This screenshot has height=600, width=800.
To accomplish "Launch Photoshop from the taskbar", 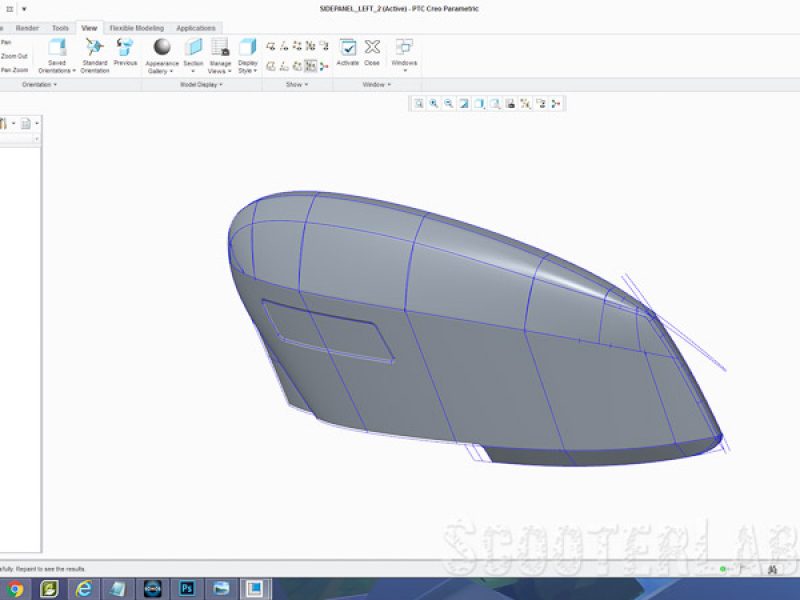I will tap(187, 589).
